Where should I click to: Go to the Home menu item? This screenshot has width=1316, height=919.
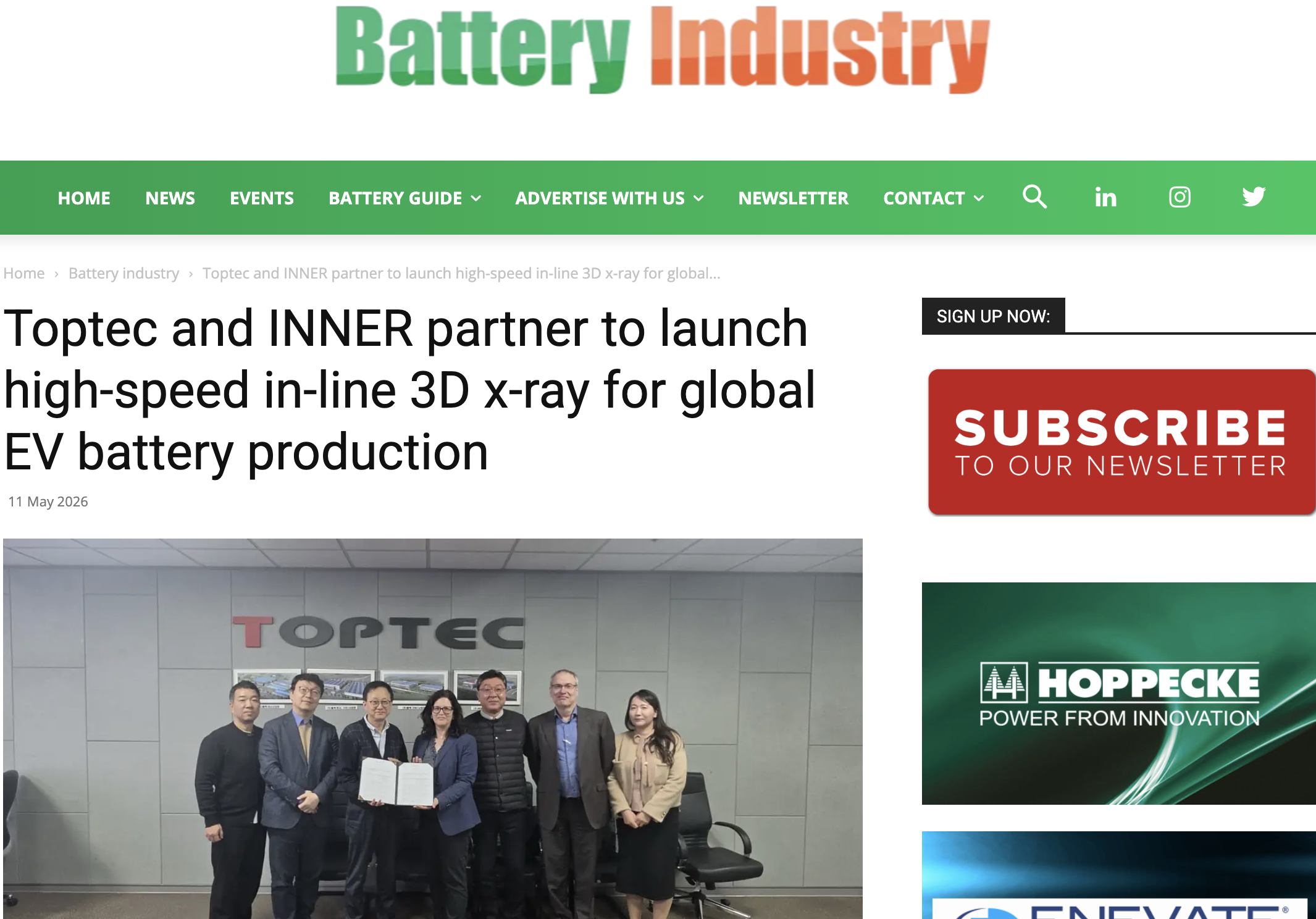tap(84, 198)
